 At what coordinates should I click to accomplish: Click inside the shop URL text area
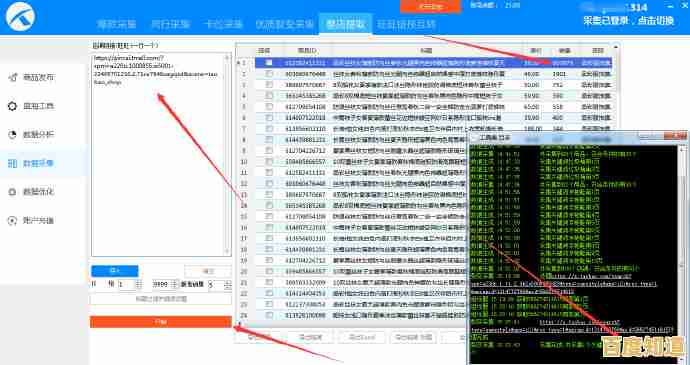(158, 154)
